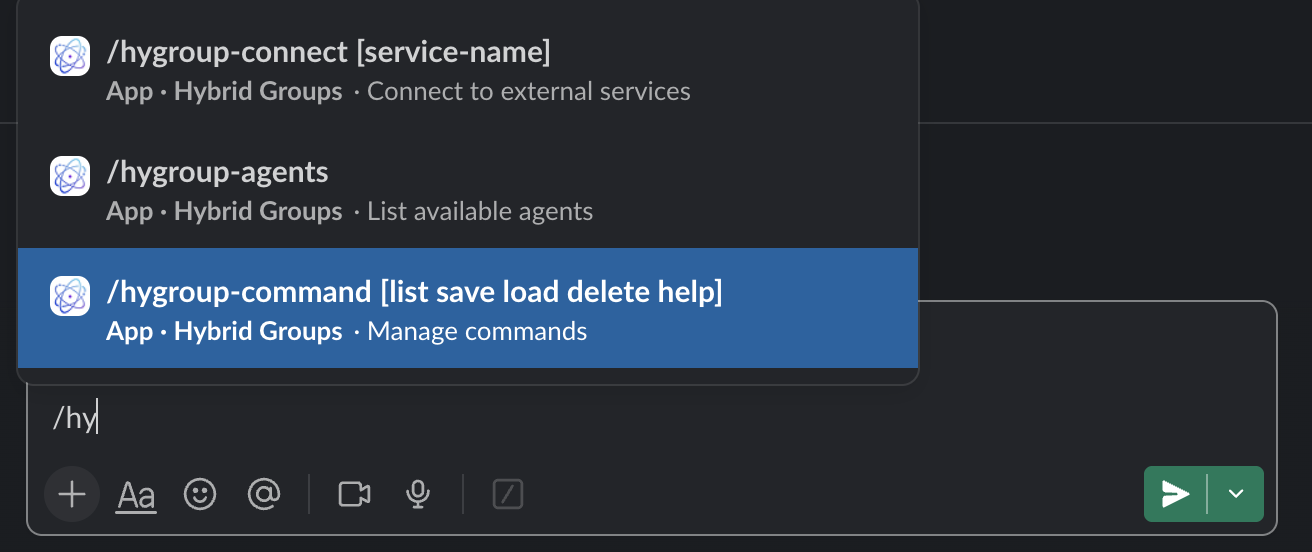Viewport: 1312px width, 552px height.
Task: Click the "List available agents" description
Action: 480,212
